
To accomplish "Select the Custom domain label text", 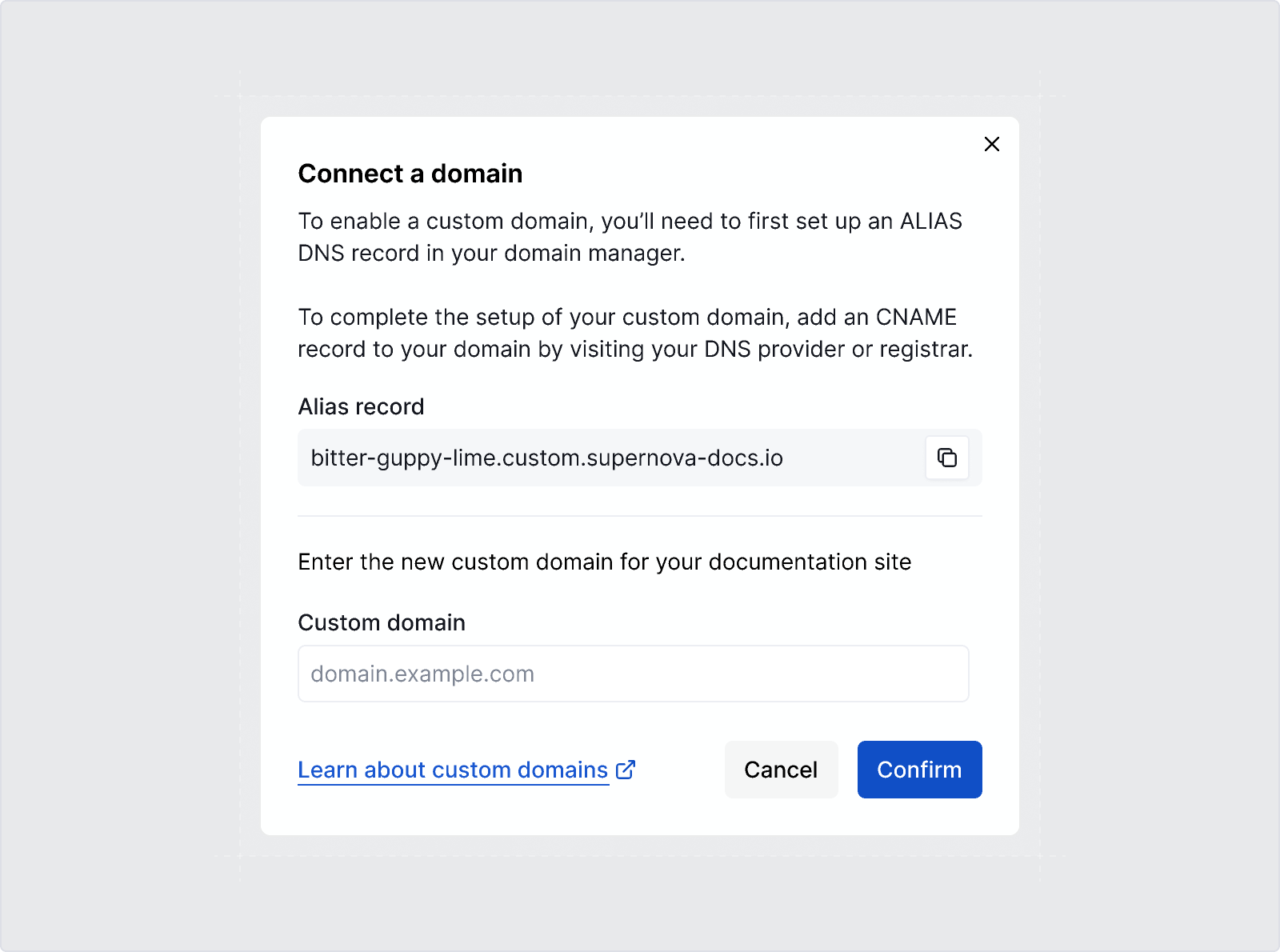I will pyautogui.click(x=382, y=622).
